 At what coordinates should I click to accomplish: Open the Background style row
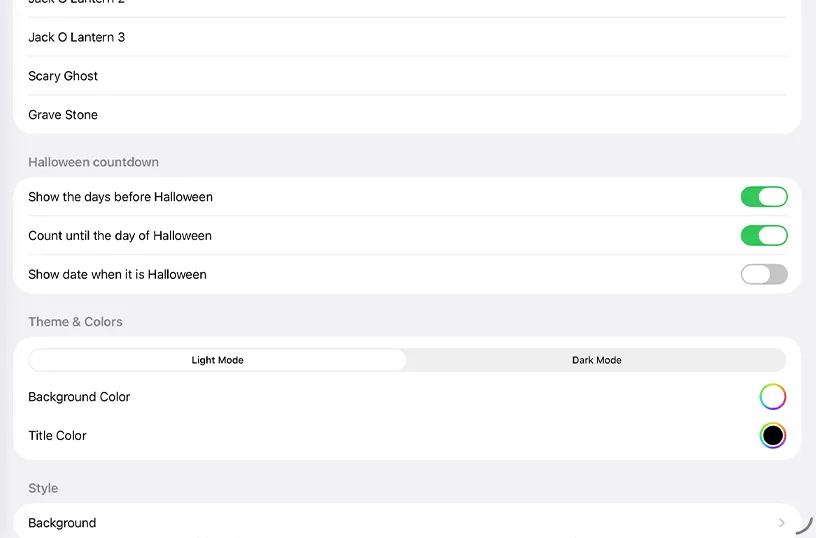(407, 522)
